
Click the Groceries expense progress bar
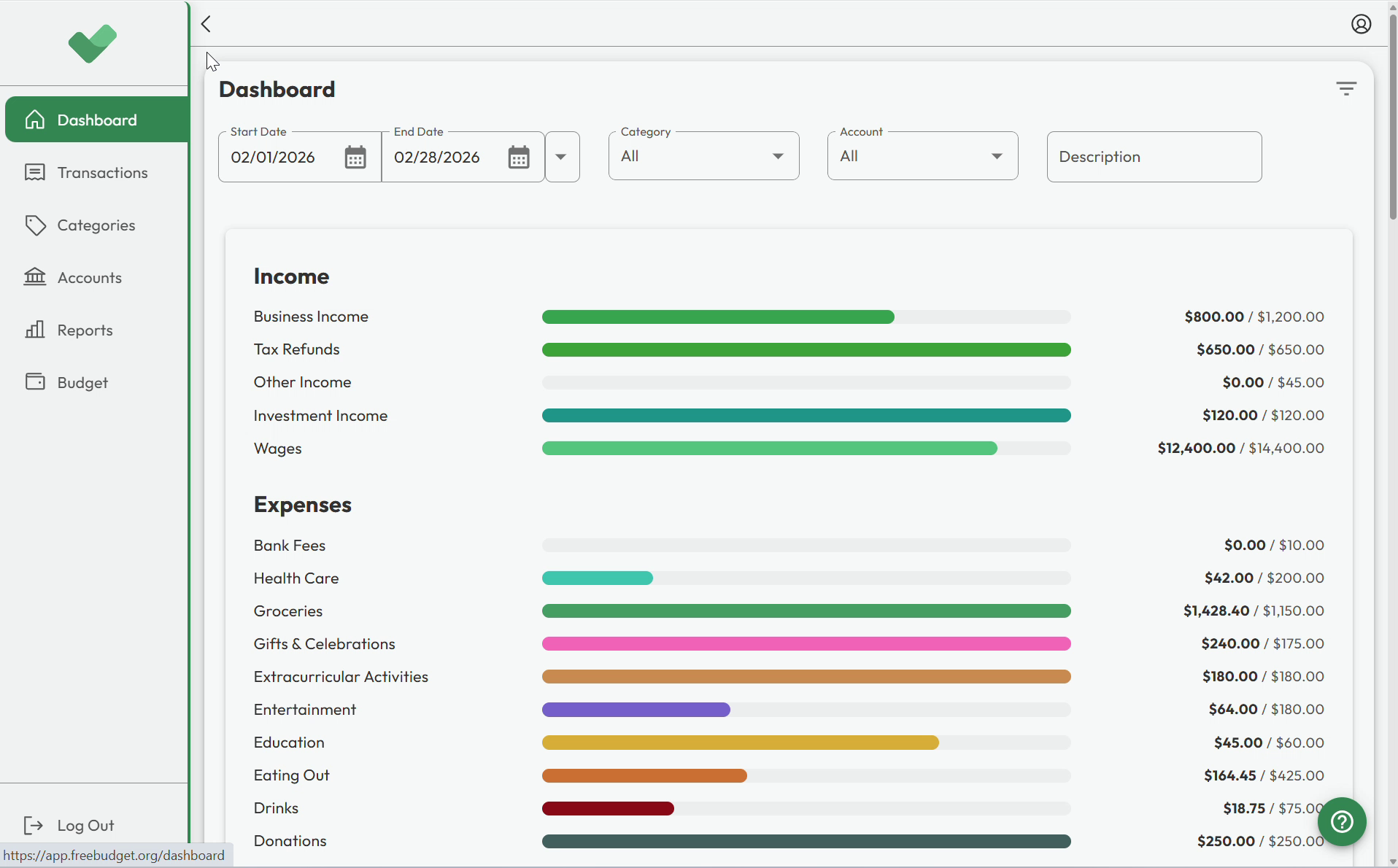tap(806, 611)
